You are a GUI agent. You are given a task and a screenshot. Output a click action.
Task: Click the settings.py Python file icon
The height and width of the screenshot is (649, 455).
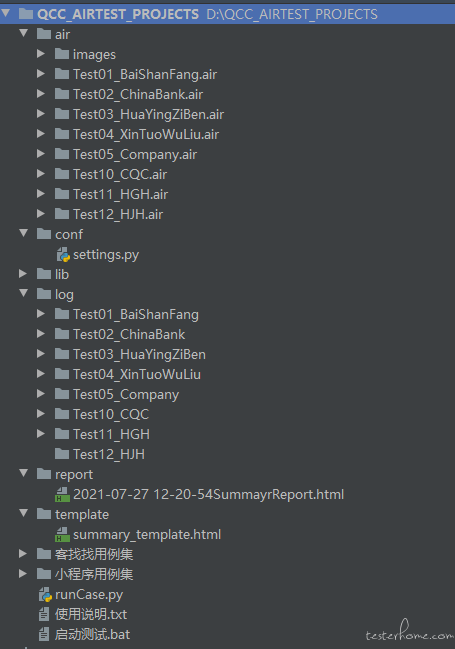[x=63, y=255]
